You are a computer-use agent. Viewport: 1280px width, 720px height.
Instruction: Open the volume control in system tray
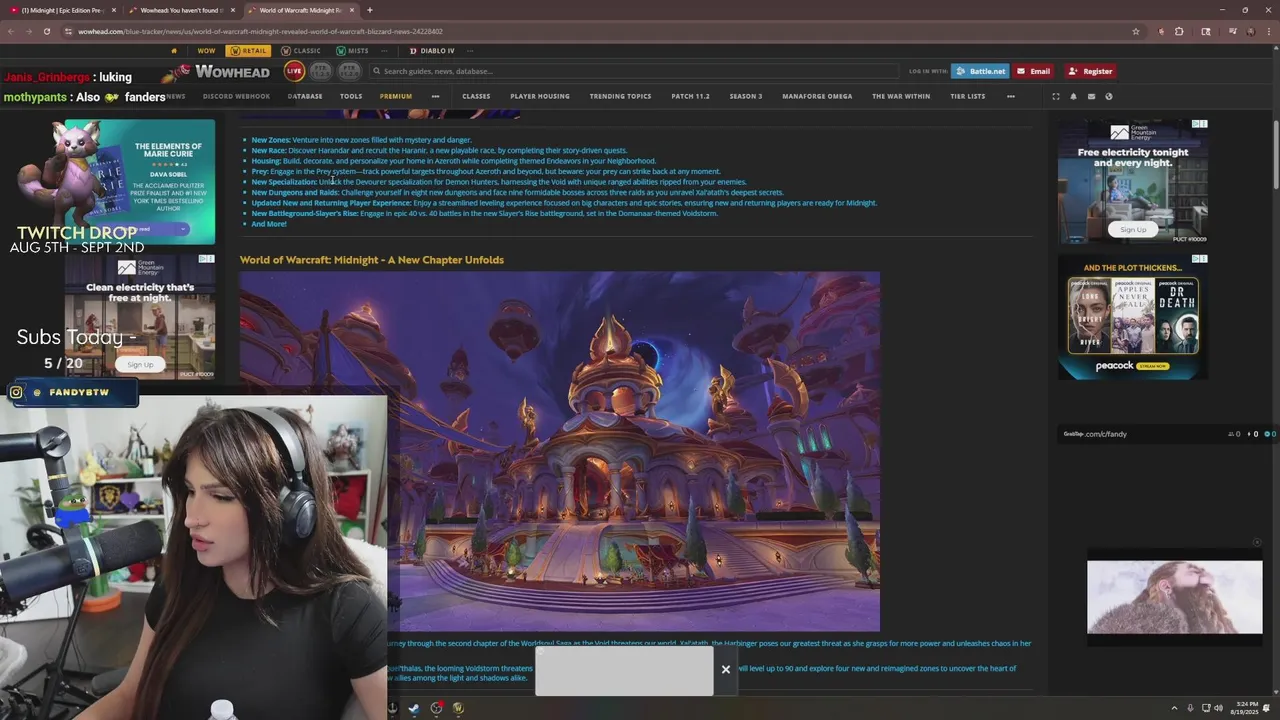[1218, 708]
